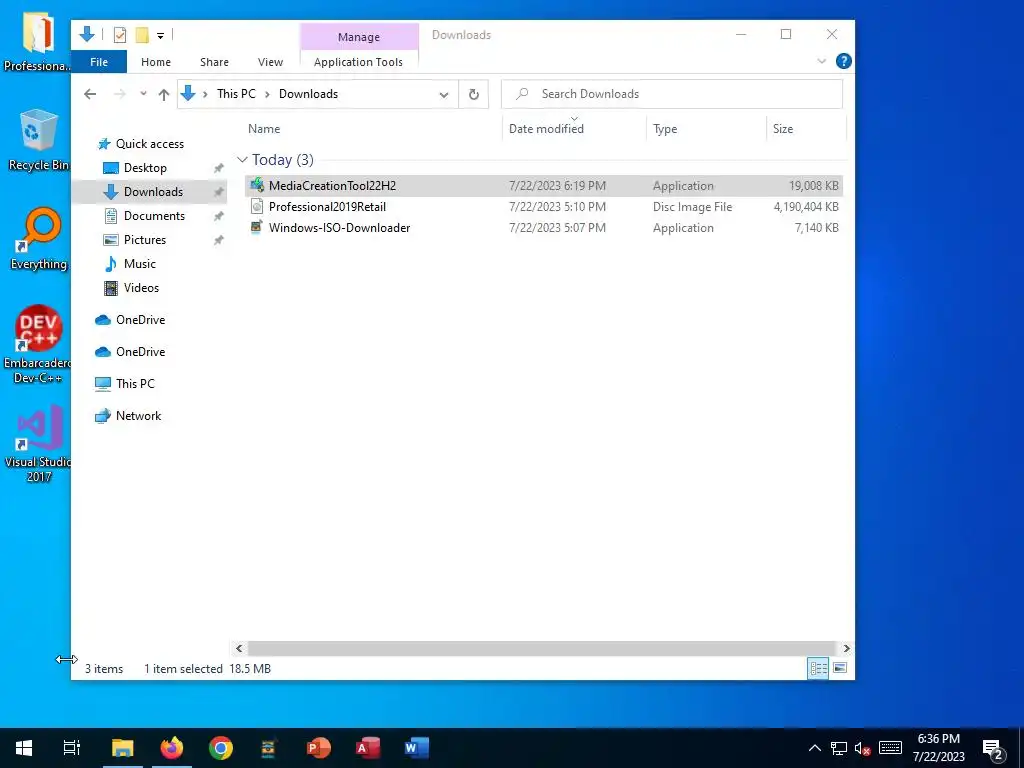Click the 4,190,404 KB size cell
Image resolution: width=1024 pixels, height=768 pixels.
pos(806,206)
